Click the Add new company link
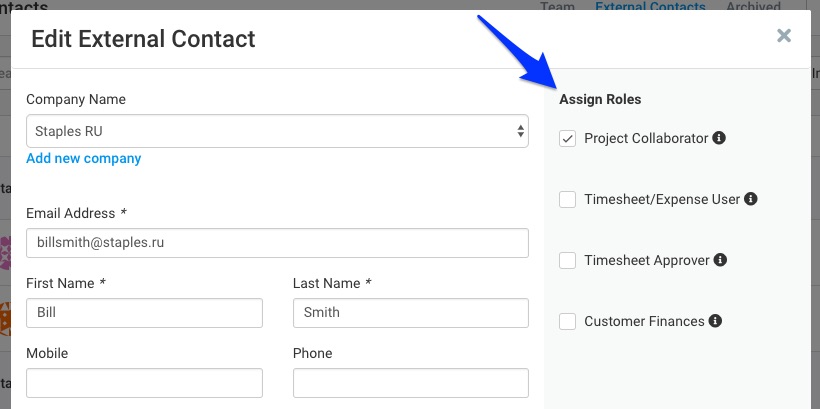The height and width of the screenshot is (409, 820). [84, 158]
